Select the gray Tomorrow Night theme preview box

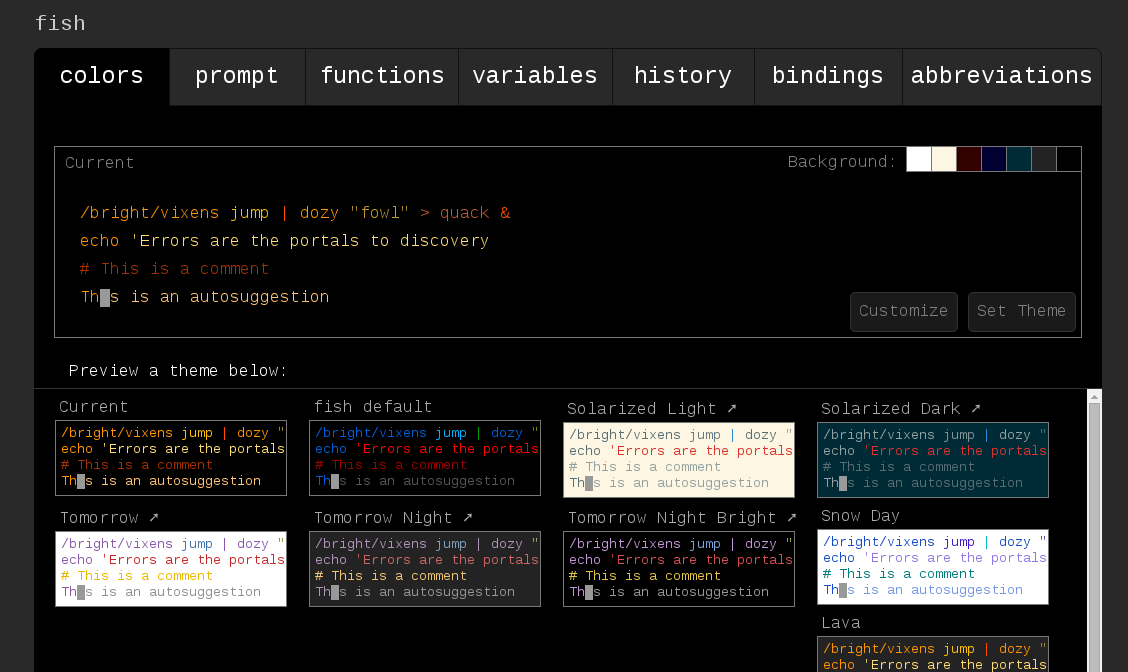pos(425,569)
